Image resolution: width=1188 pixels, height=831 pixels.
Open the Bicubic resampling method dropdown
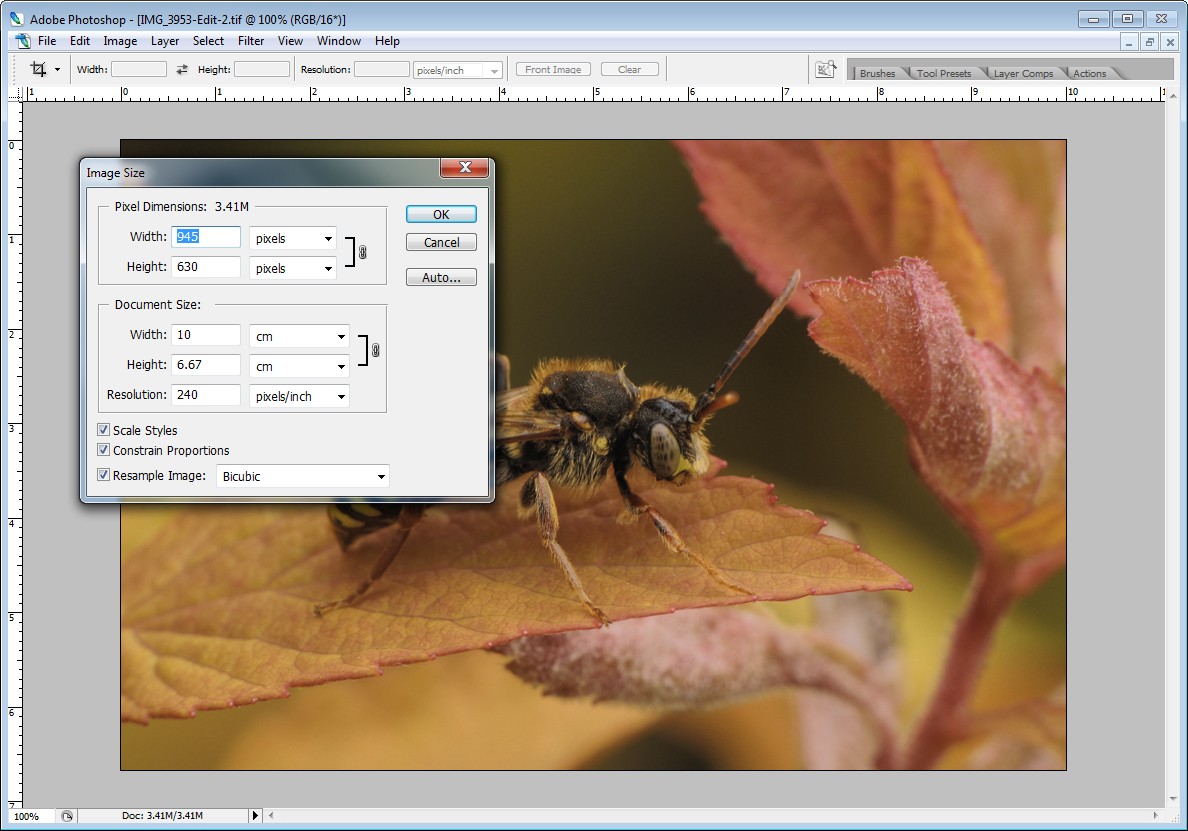302,476
